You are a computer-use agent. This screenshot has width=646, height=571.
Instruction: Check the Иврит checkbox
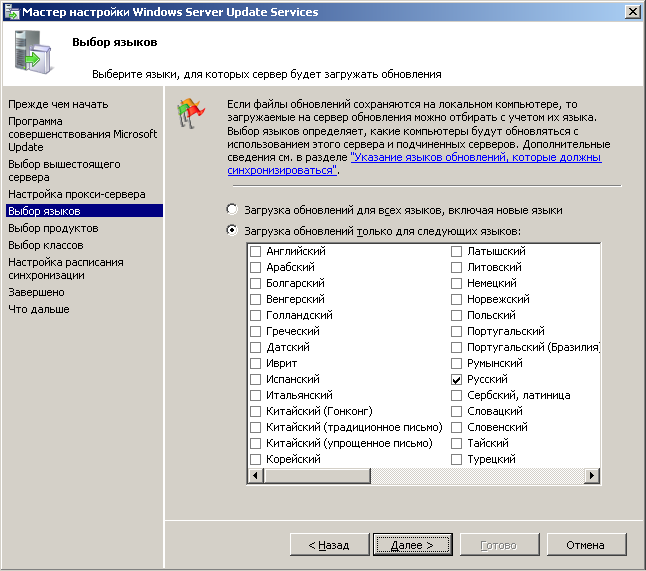coord(255,363)
